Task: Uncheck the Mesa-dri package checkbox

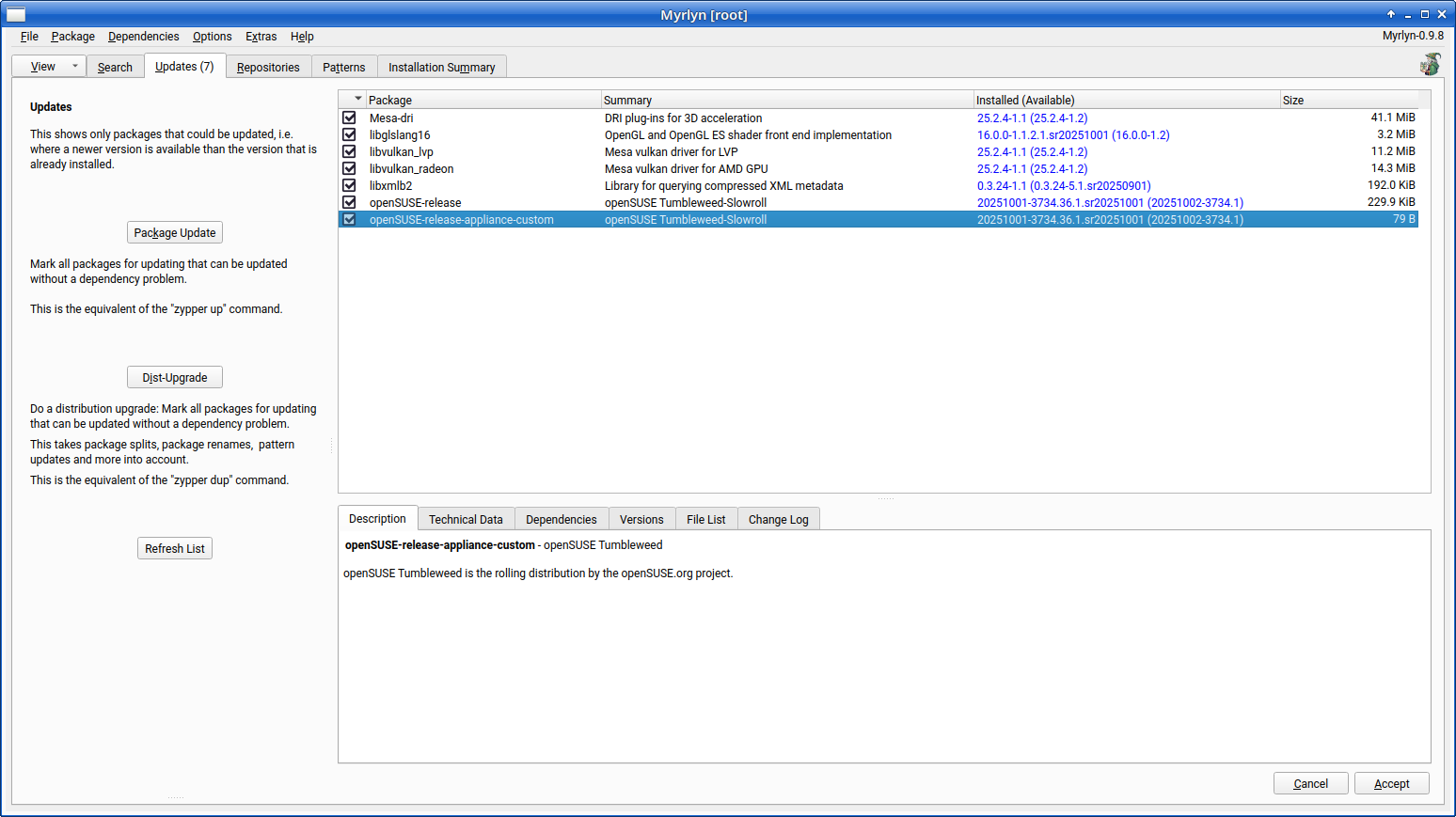Action: coord(349,118)
